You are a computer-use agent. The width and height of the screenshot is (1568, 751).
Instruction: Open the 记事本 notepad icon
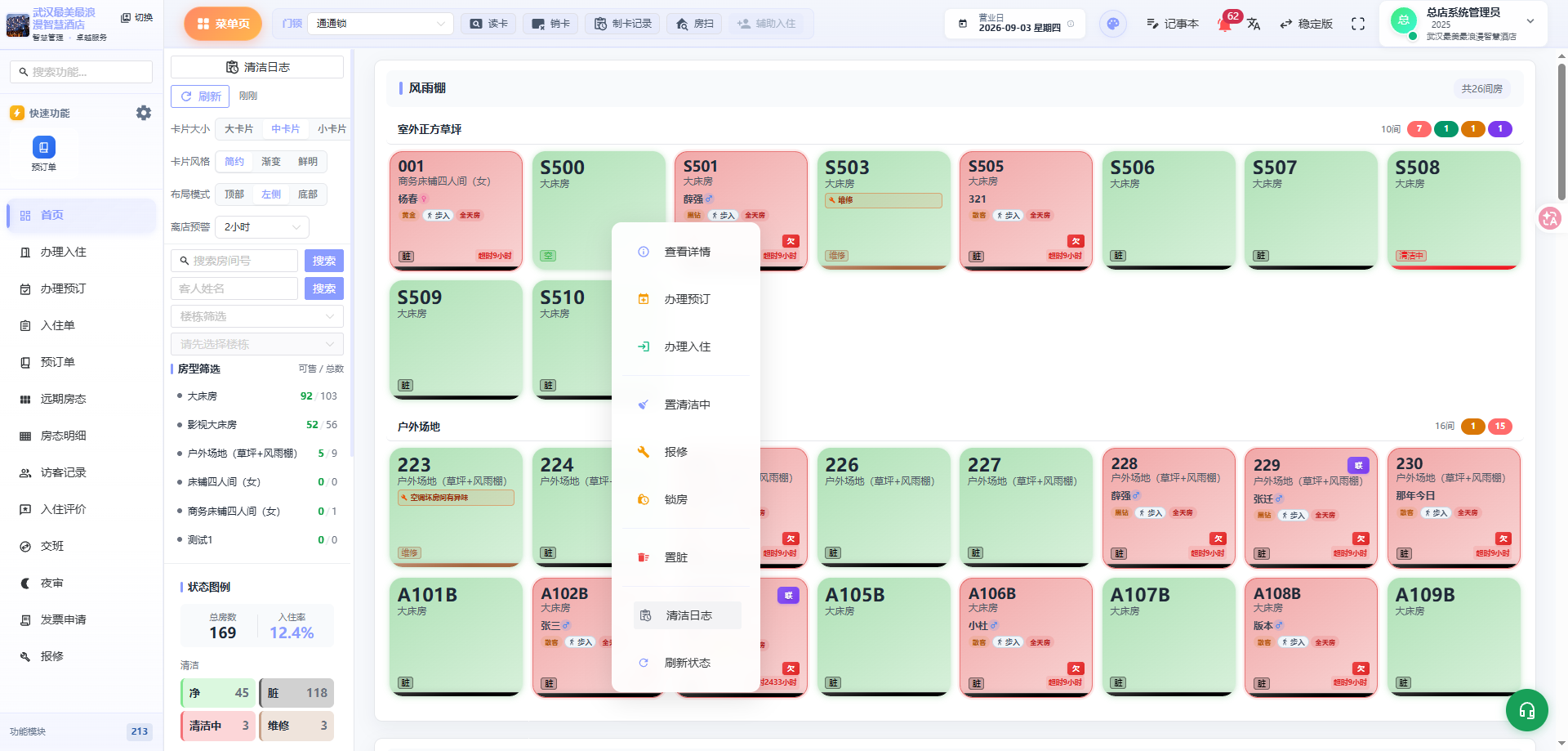tap(1172, 24)
